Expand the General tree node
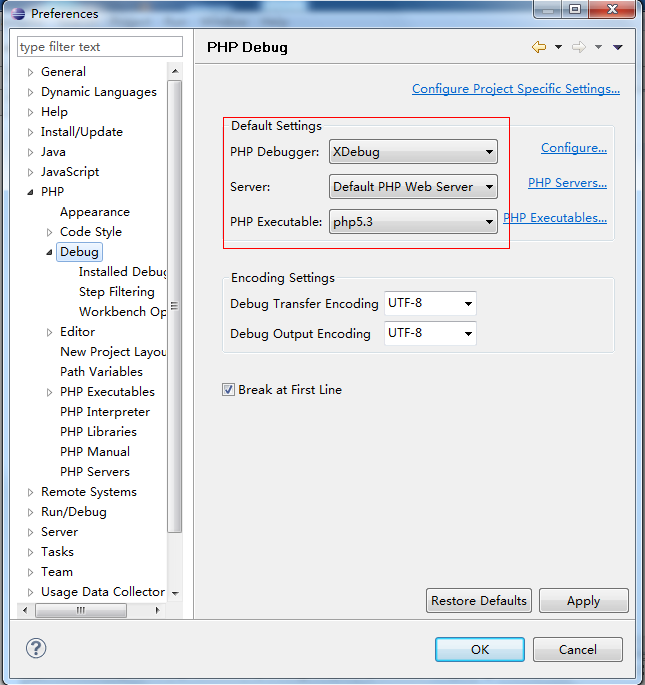This screenshot has height=685, width=645. point(30,72)
